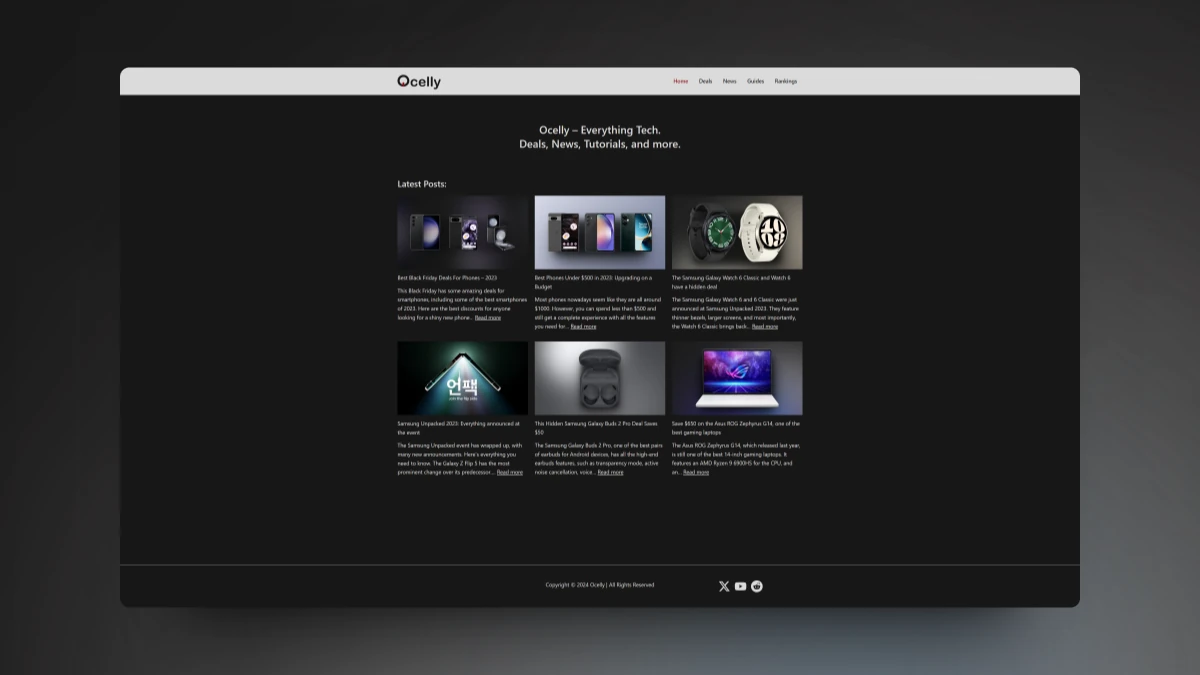The width and height of the screenshot is (1200, 675).
Task: Click the Galaxy Watch 6 thumbnail
Action: (x=737, y=231)
